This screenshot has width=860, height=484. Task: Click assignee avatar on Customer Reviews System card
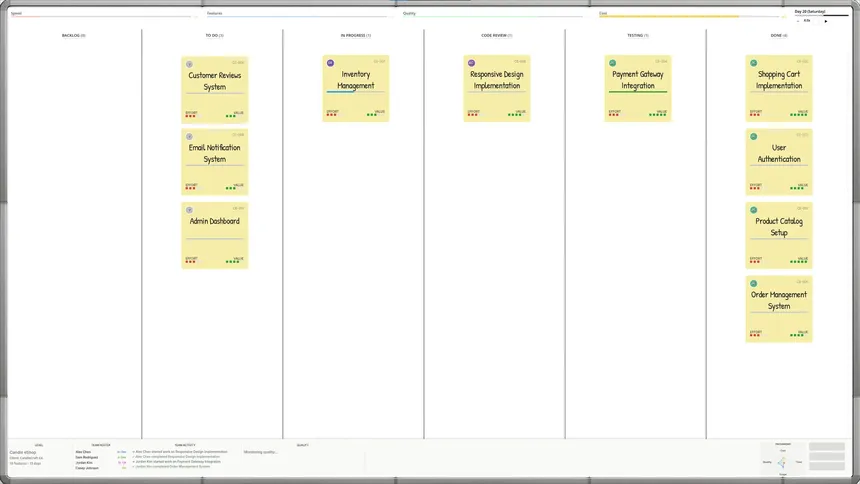click(x=189, y=64)
